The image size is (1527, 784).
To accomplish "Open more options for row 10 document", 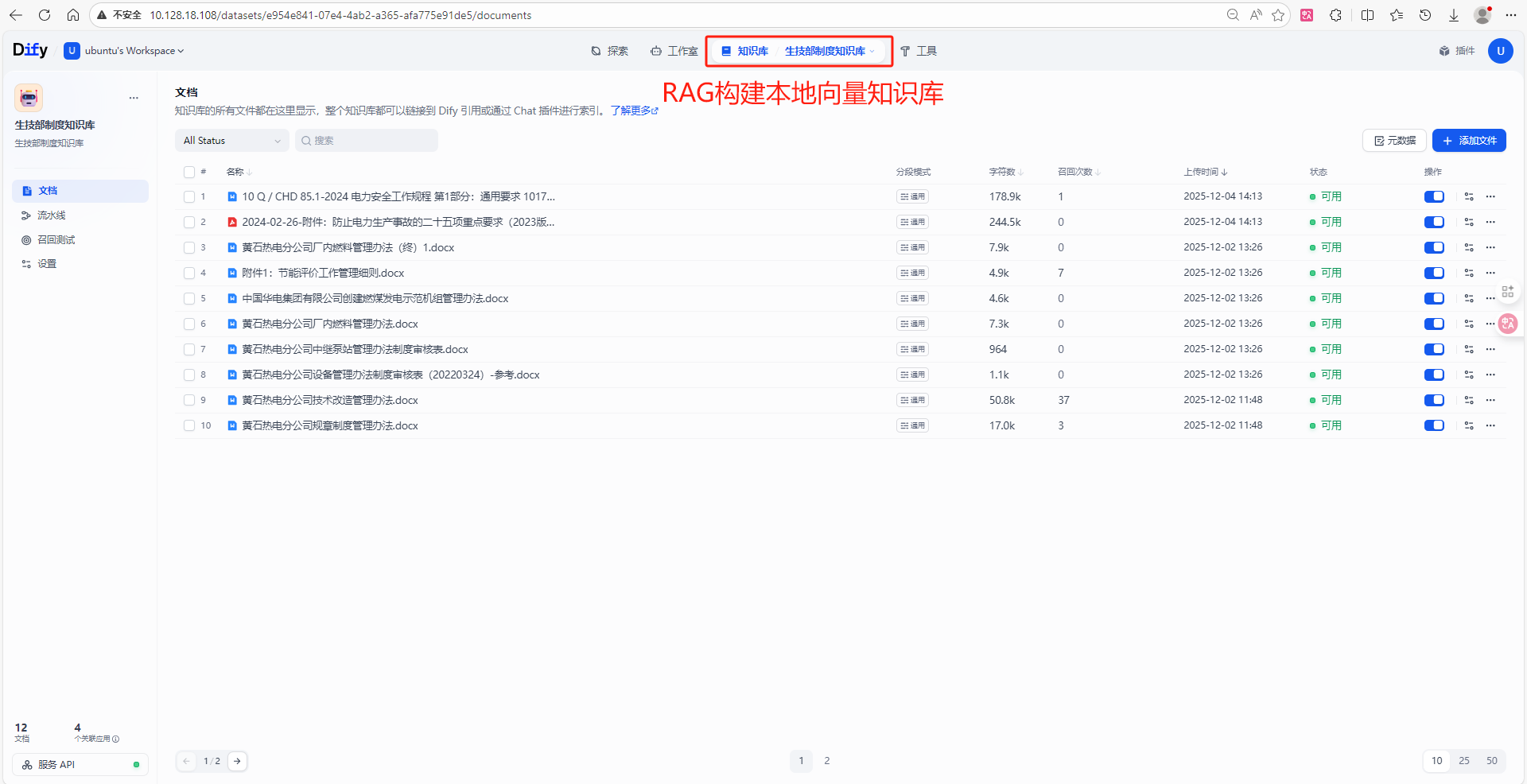I will click(x=1490, y=425).
